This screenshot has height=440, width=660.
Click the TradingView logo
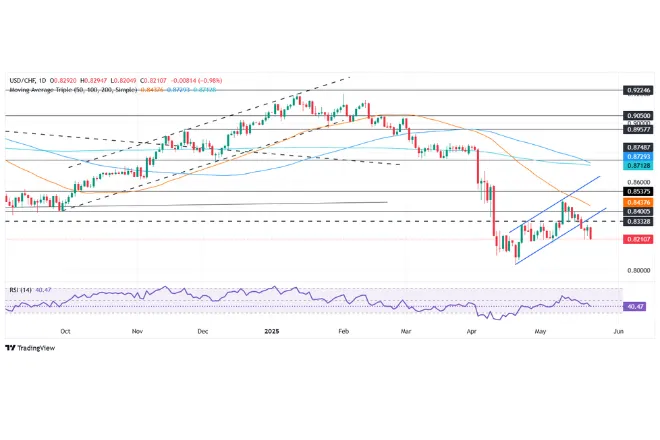(x=30, y=348)
